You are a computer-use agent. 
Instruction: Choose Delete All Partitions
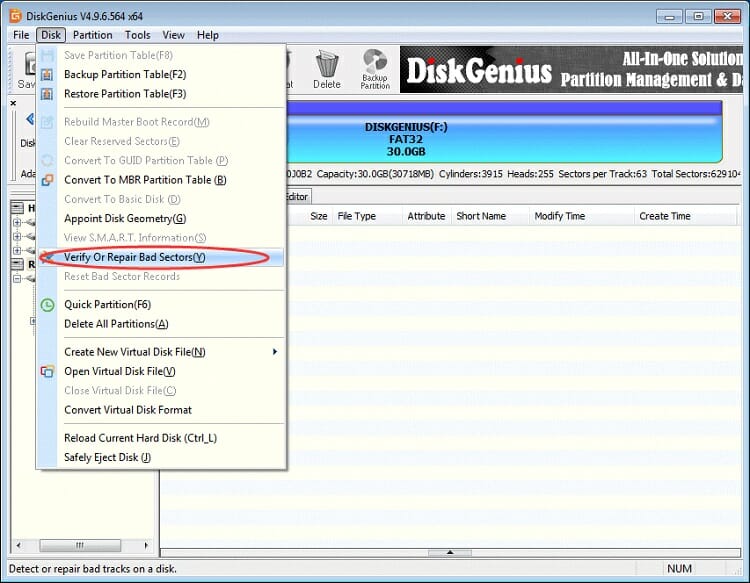click(x=116, y=324)
